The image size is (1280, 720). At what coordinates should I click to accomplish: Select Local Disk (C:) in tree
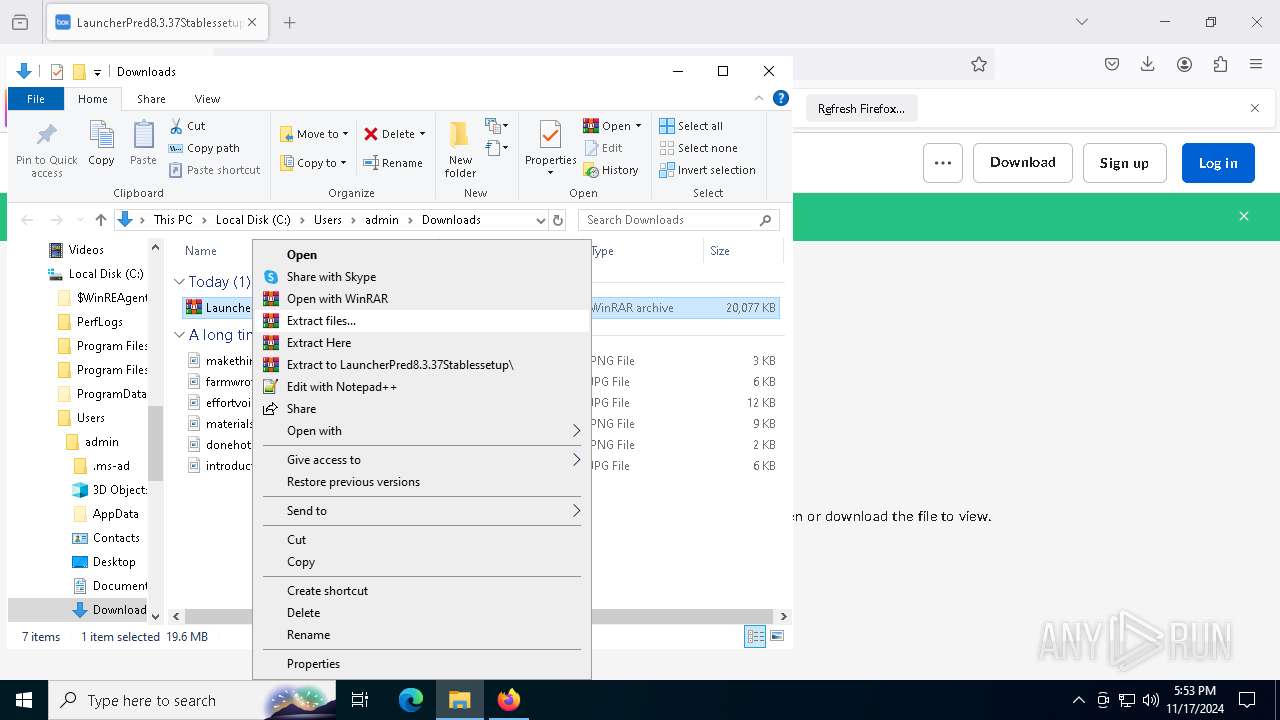point(95,274)
